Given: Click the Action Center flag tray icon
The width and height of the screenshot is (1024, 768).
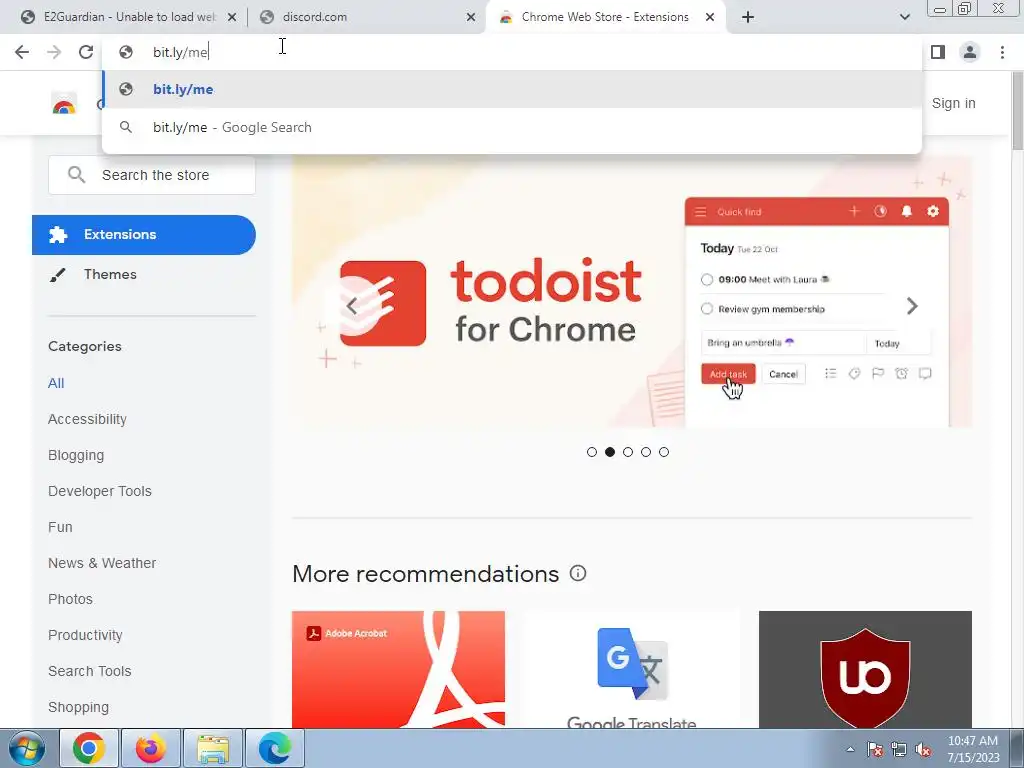Looking at the screenshot, I should point(874,749).
